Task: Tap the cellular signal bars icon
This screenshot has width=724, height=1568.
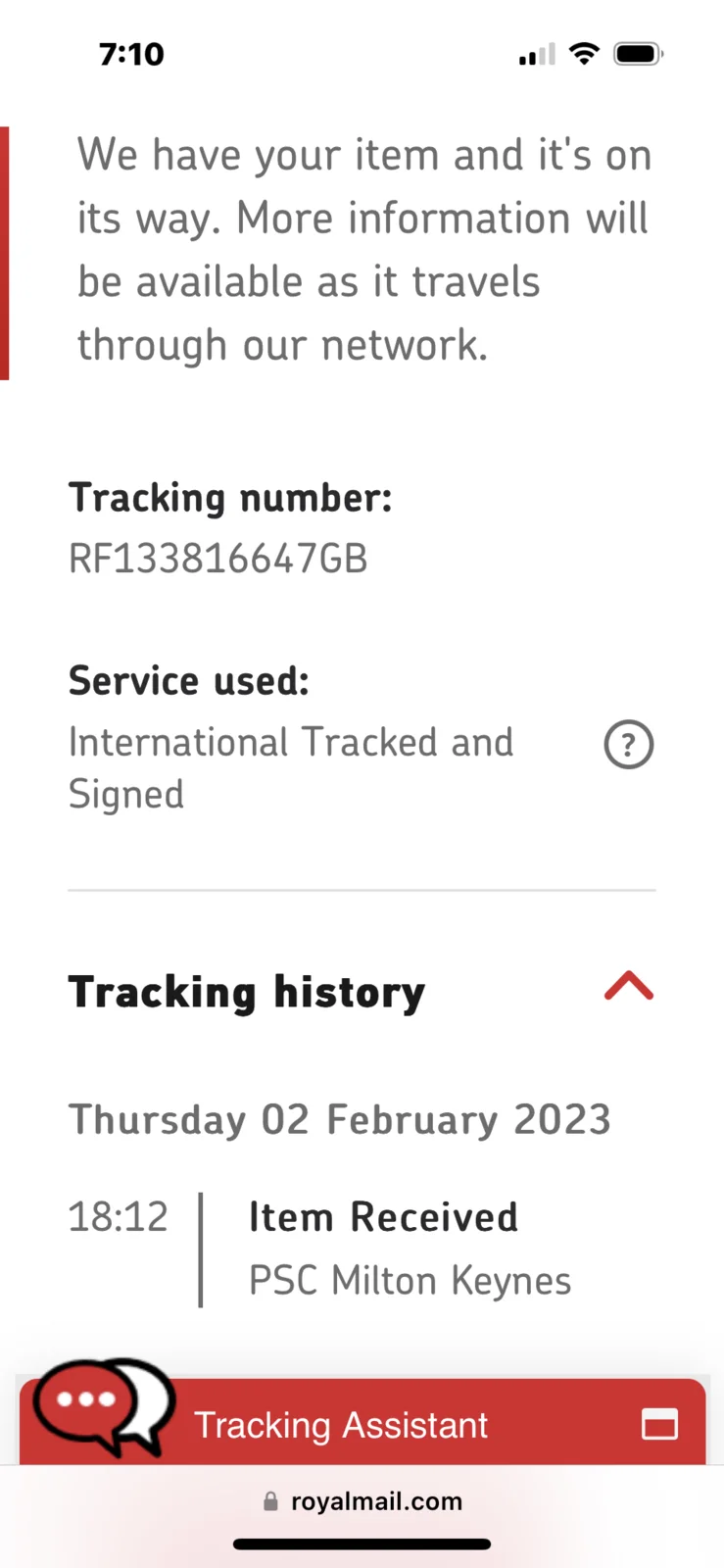Action: click(537, 55)
